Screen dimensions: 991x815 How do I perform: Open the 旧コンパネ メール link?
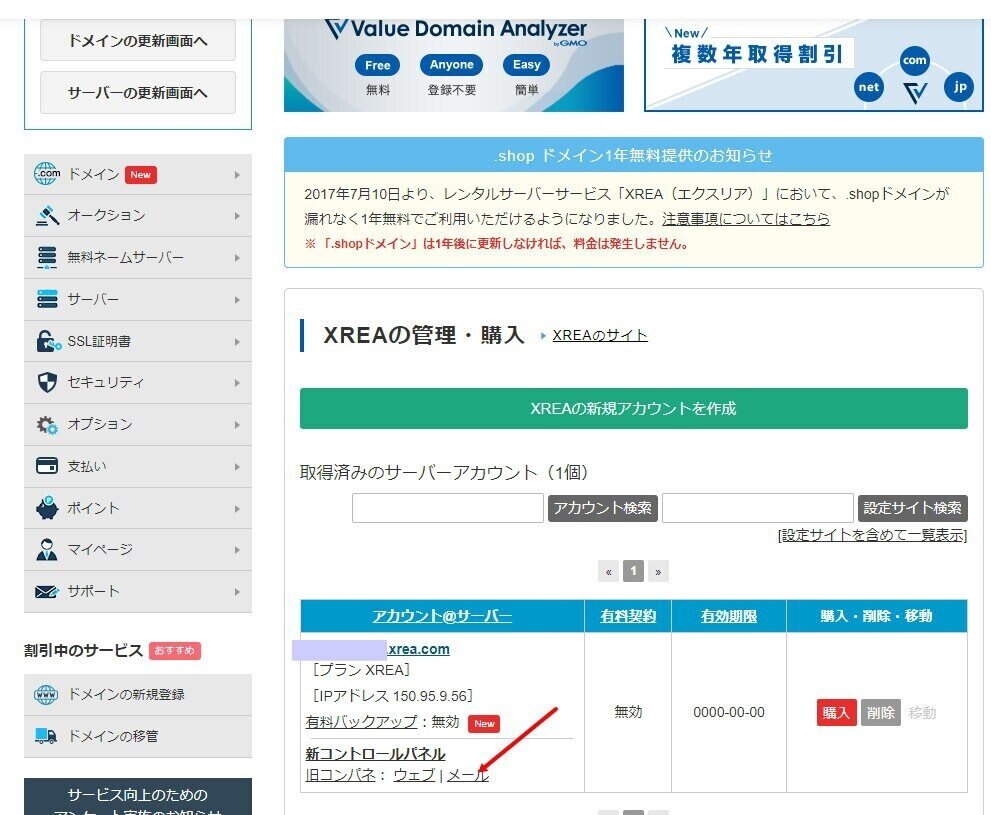point(468,775)
